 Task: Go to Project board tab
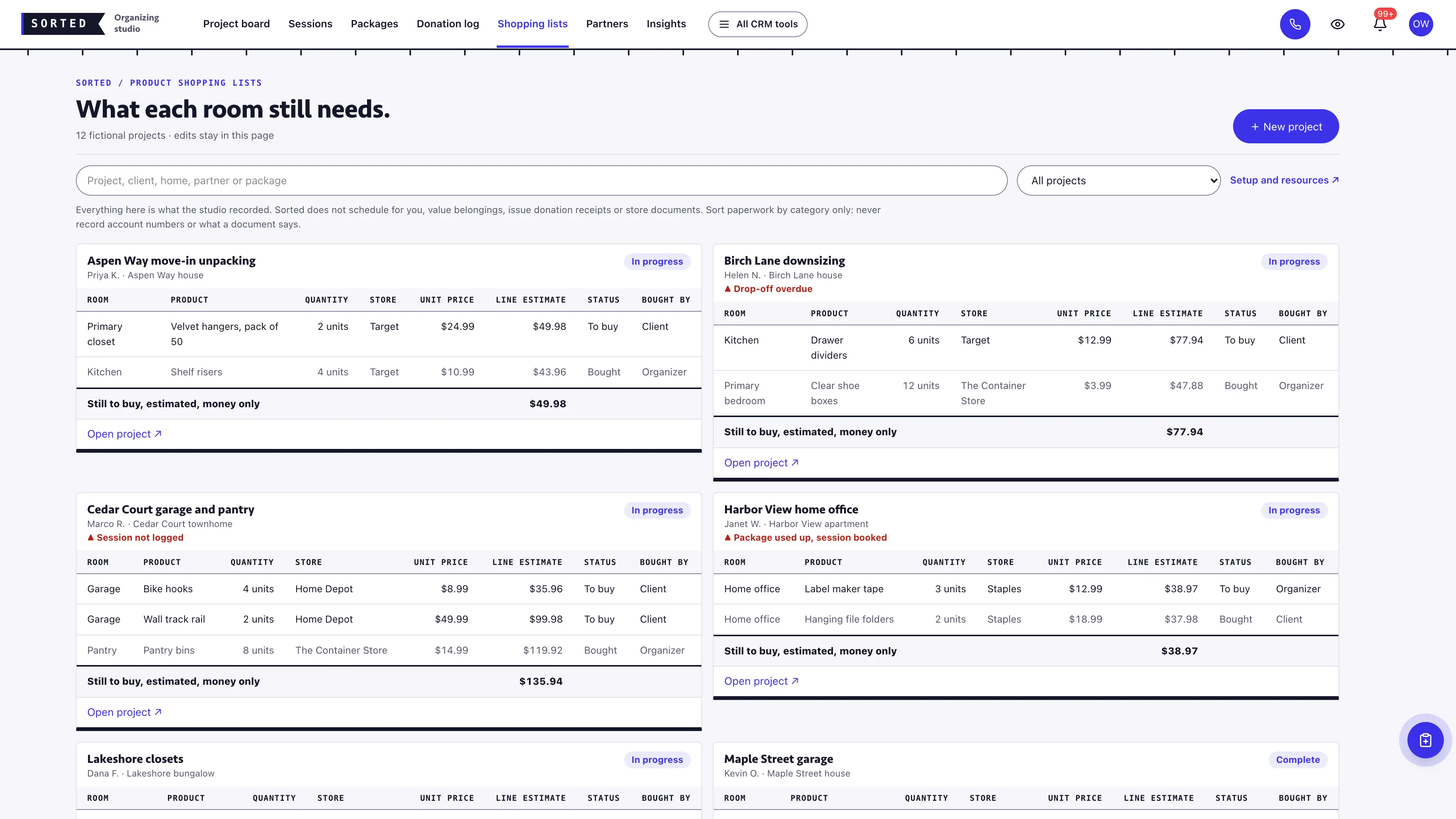pos(236,24)
